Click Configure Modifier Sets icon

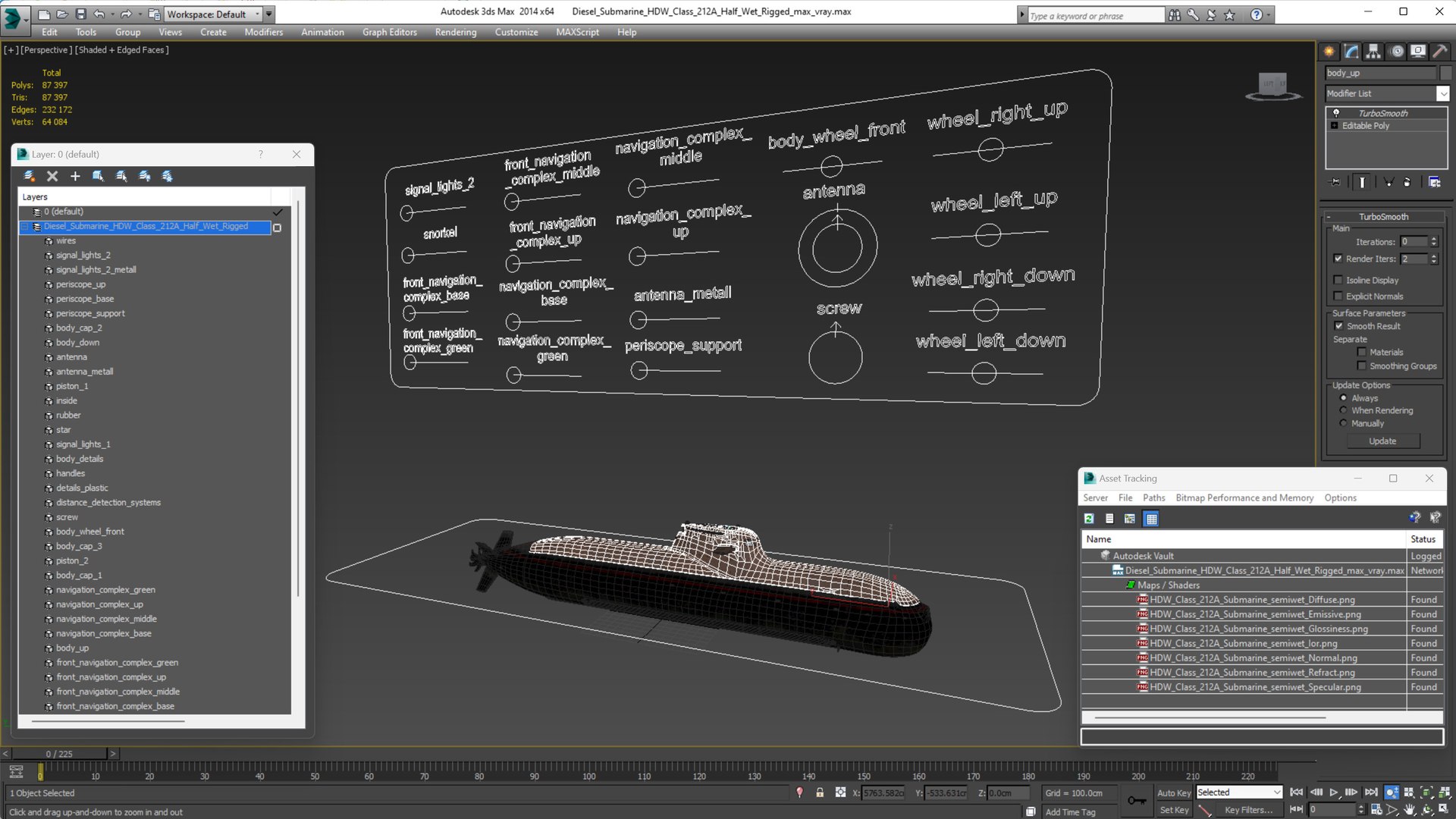[x=1434, y=182]
